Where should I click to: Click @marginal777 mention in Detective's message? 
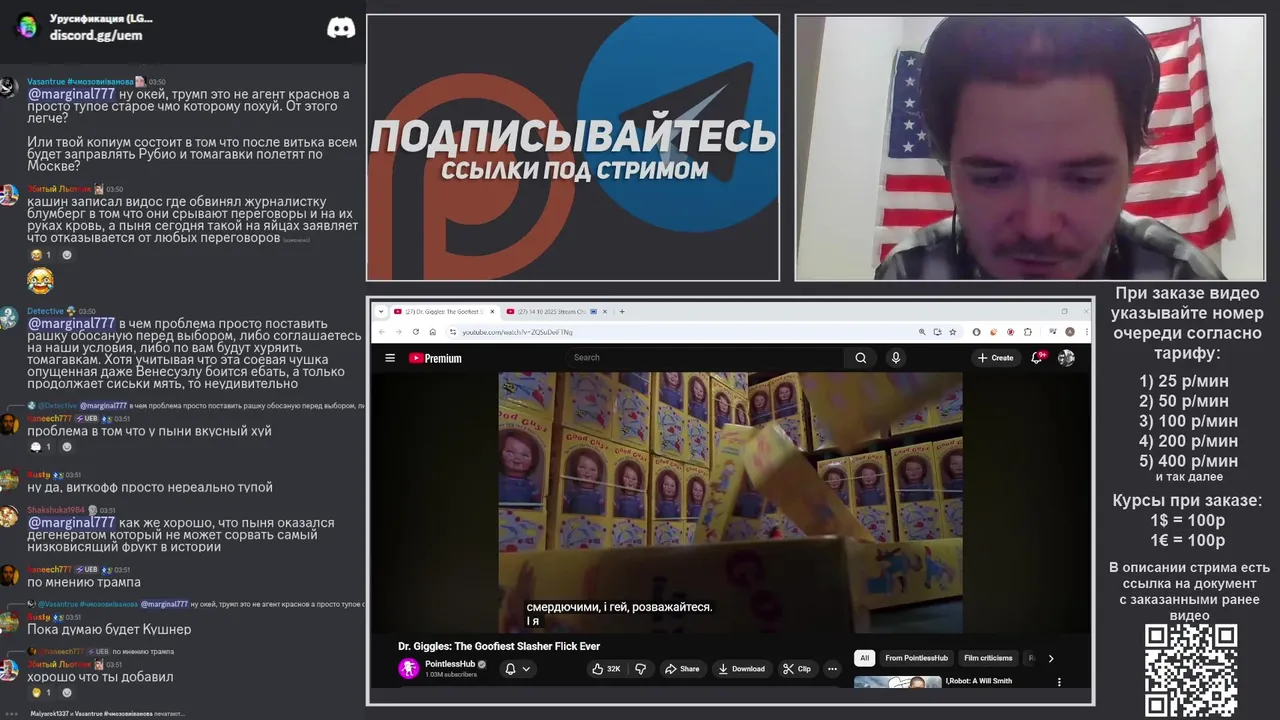coord(71,323)
